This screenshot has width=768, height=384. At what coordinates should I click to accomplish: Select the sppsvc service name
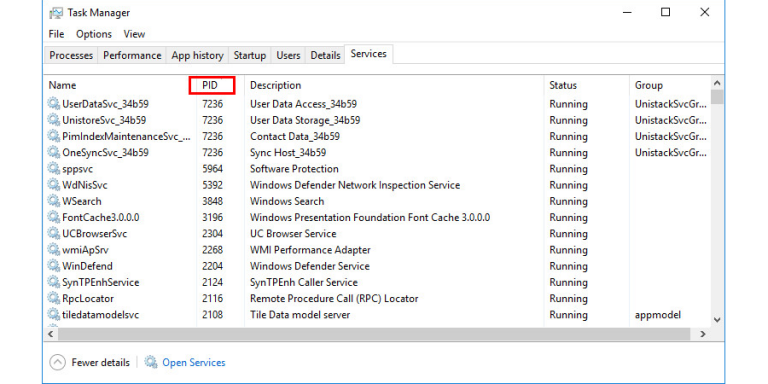click(x=77, y=168)
